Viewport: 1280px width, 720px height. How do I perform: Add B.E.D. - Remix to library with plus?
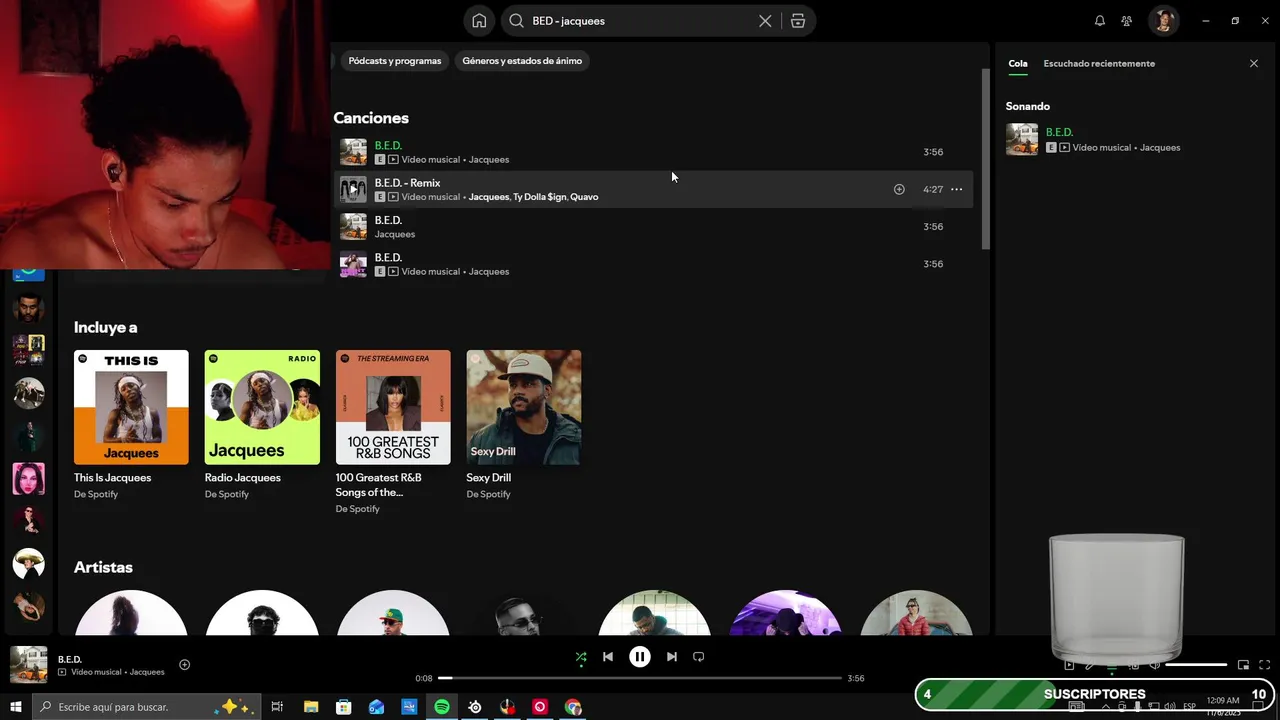point(899,189)
